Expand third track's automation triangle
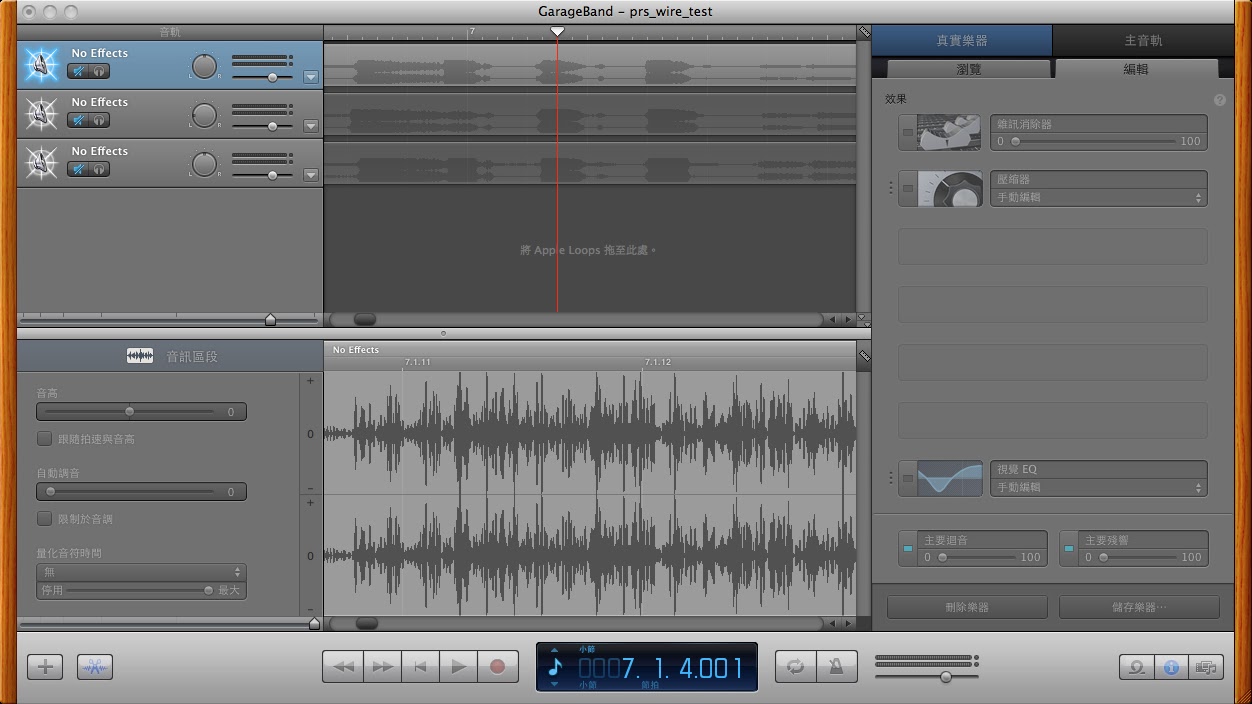This screenshot has width=1252, height=704. click(x=310, y=175)
